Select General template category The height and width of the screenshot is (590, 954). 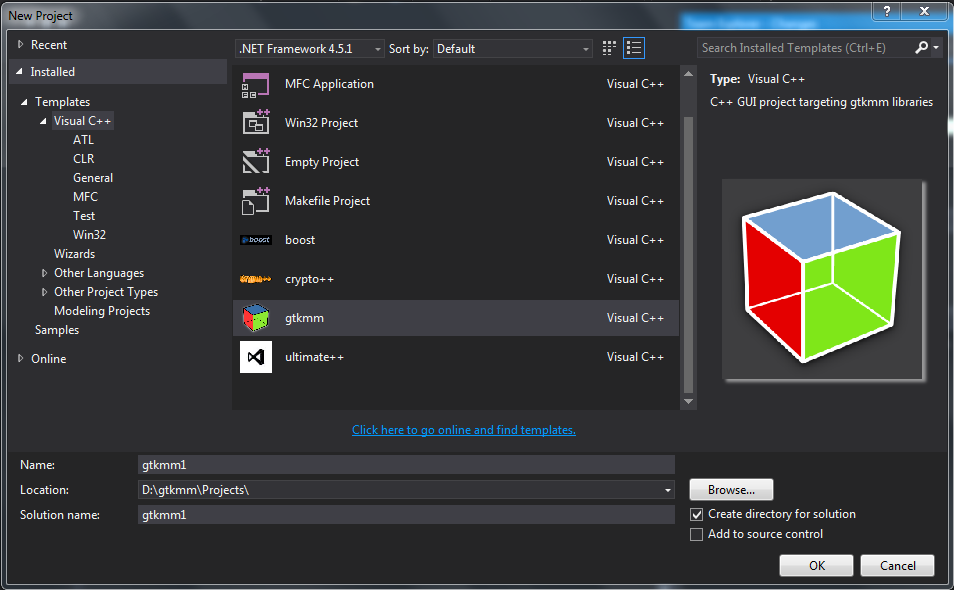(93, 178)
